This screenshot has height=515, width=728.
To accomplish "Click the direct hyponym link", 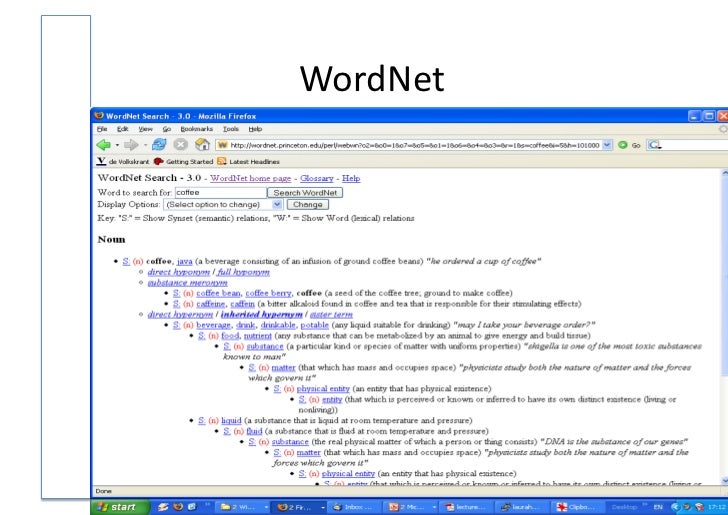I will (x=179, y=272).
